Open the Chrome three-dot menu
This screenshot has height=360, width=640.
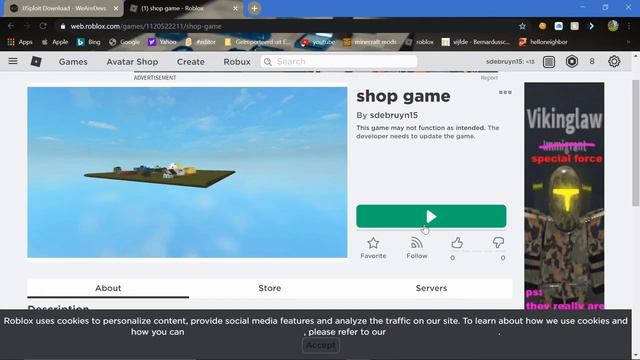(x=629, y=26)
